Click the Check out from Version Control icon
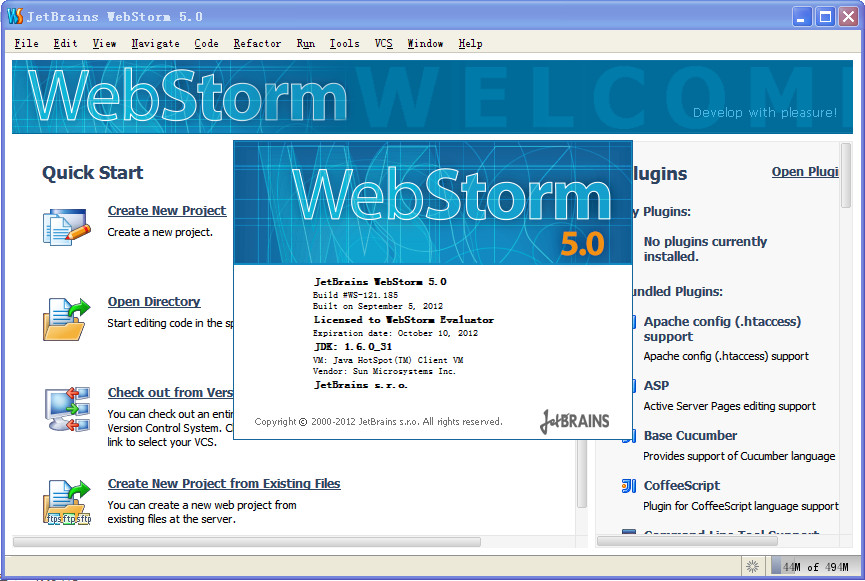The image size is (865, 581). coord(67,409)
